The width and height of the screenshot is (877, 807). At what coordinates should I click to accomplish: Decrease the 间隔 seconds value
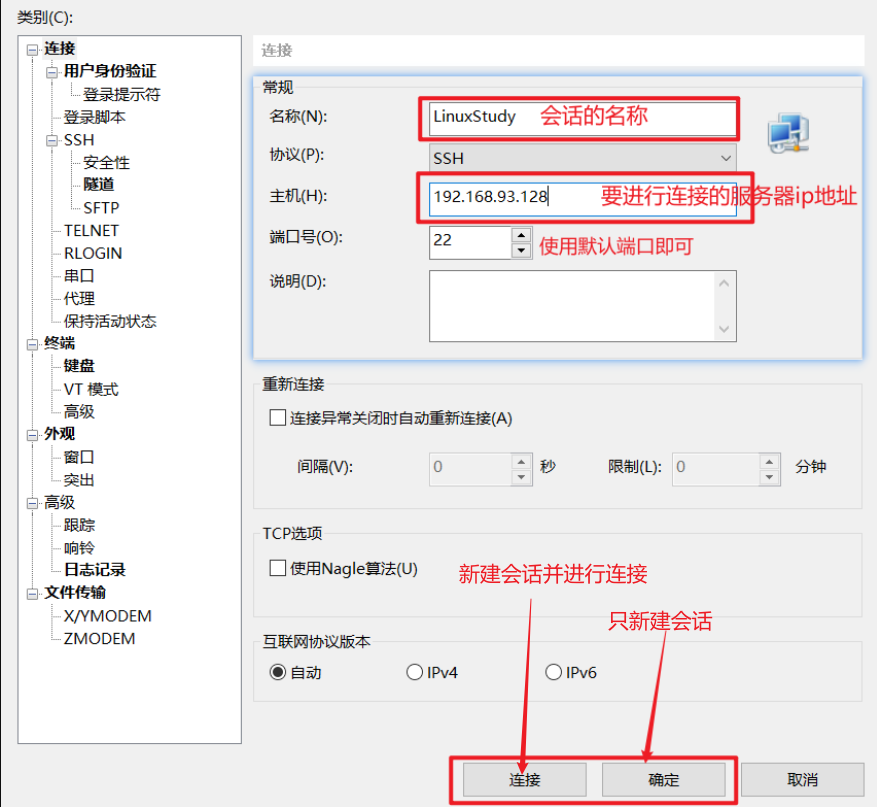coord(521,477)
